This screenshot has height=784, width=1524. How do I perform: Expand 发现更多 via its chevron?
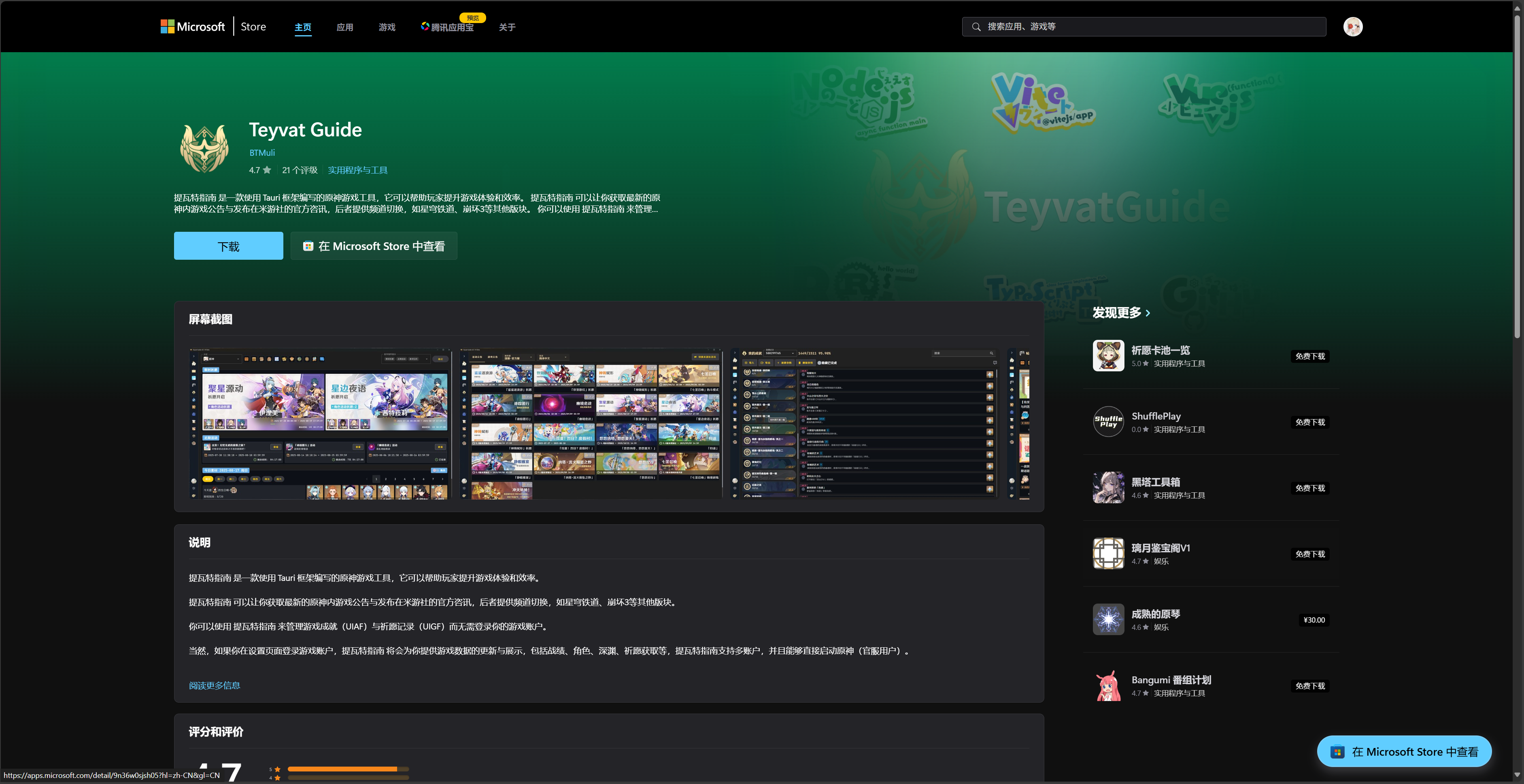(x=1148, y=313)
